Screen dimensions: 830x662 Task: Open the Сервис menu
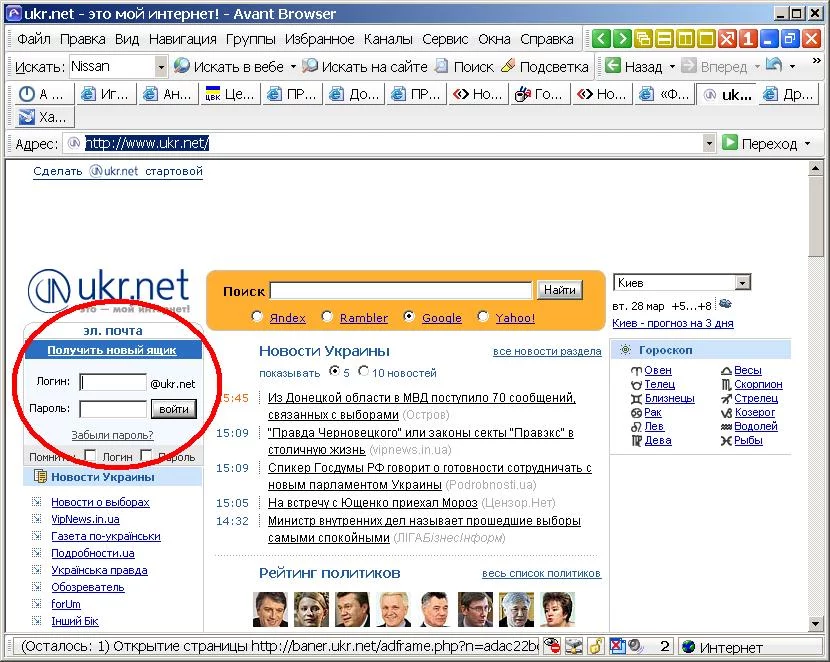[445, 39]
